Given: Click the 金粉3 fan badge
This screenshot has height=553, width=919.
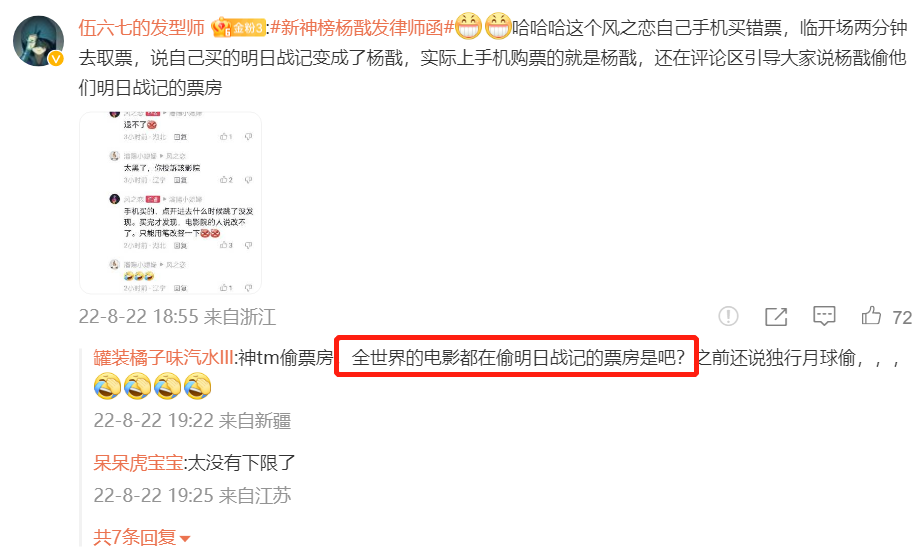Looking at the screenshot, I should pos(238,28).
